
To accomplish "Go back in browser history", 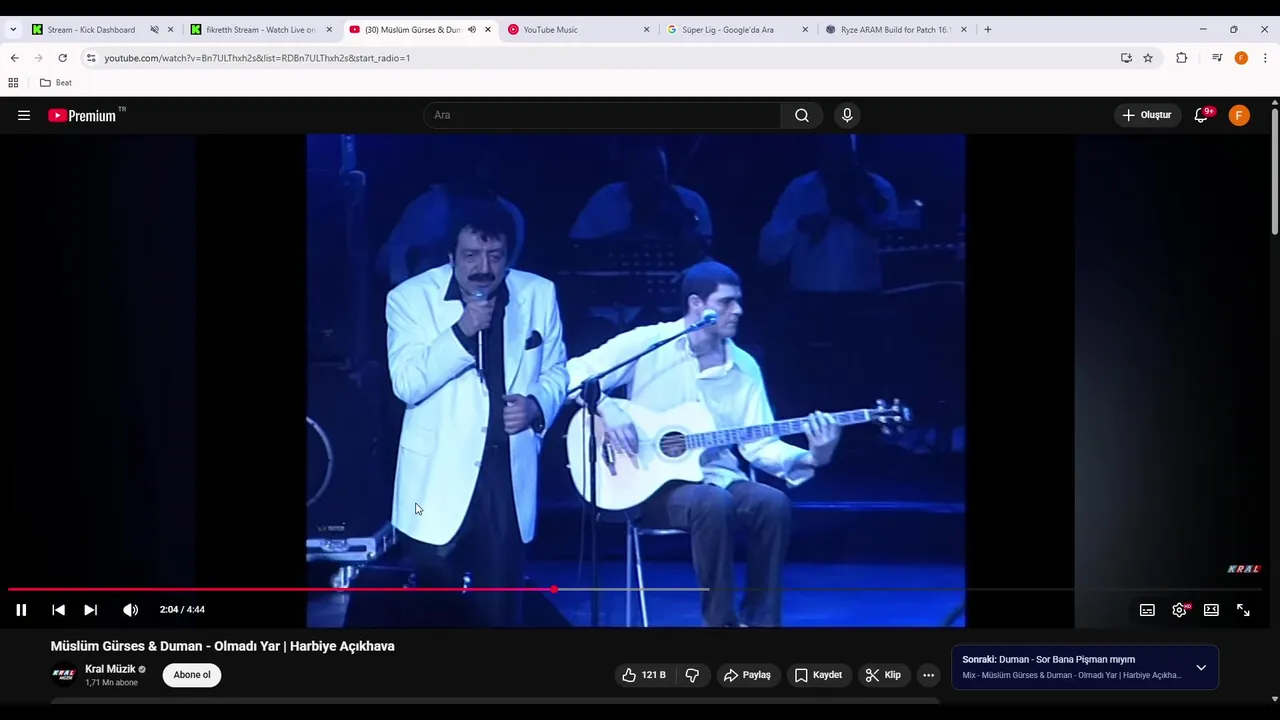I will coord(14,58).
